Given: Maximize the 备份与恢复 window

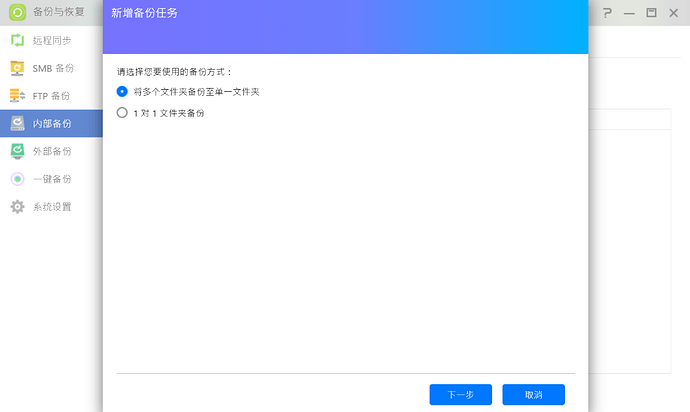Looking at the screenshot, I should (651, 14).
